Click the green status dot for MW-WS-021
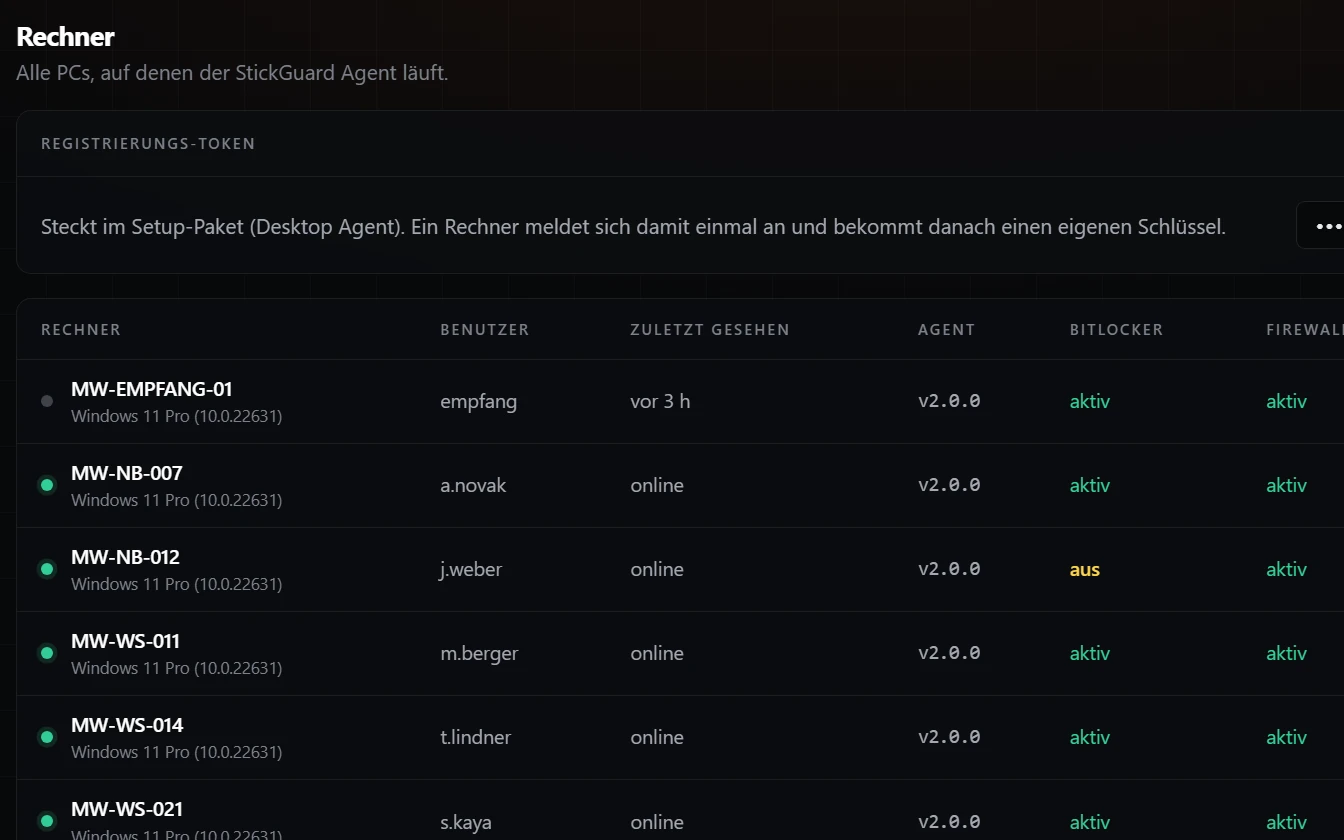This screenshot has height=840, width=1344. [x=47, y=821]
